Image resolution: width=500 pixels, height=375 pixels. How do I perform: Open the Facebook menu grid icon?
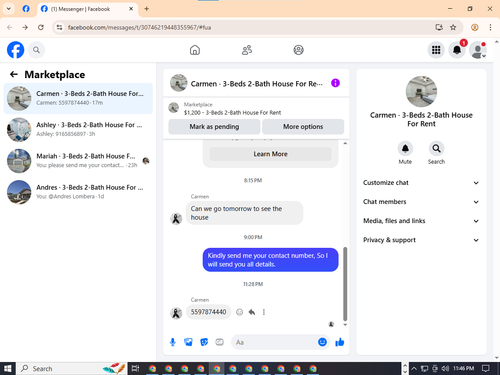[x=436, y=50]
